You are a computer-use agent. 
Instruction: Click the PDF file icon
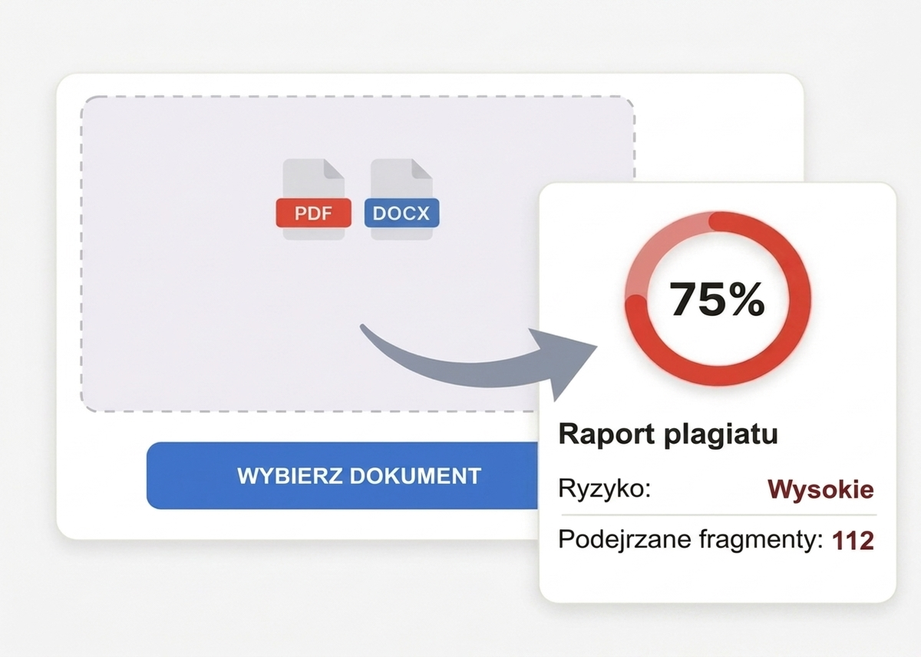(x=314, y=199)
